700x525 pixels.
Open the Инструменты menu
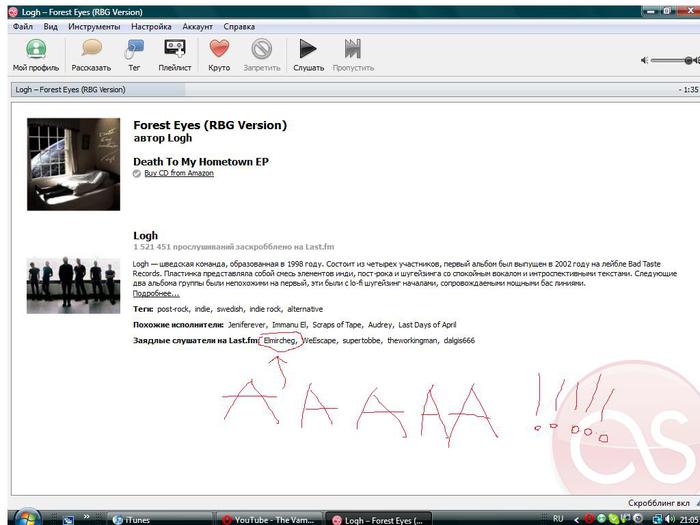(94, 27)
